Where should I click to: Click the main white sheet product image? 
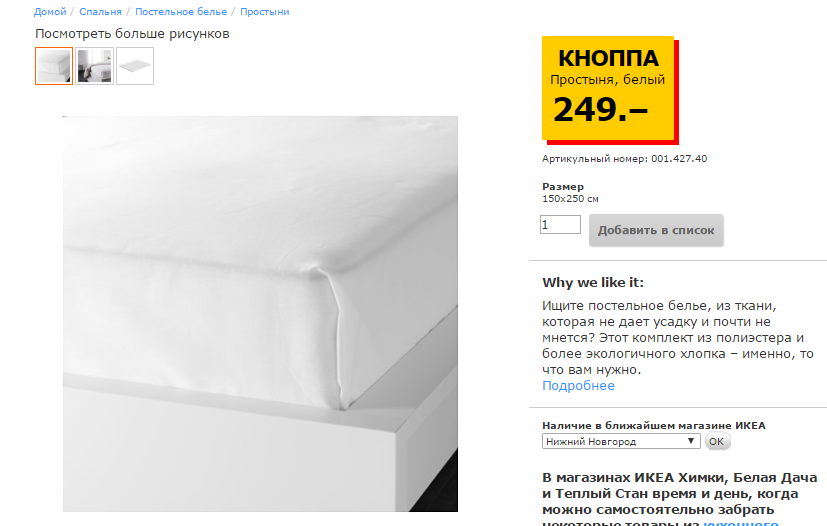point(261,314)
